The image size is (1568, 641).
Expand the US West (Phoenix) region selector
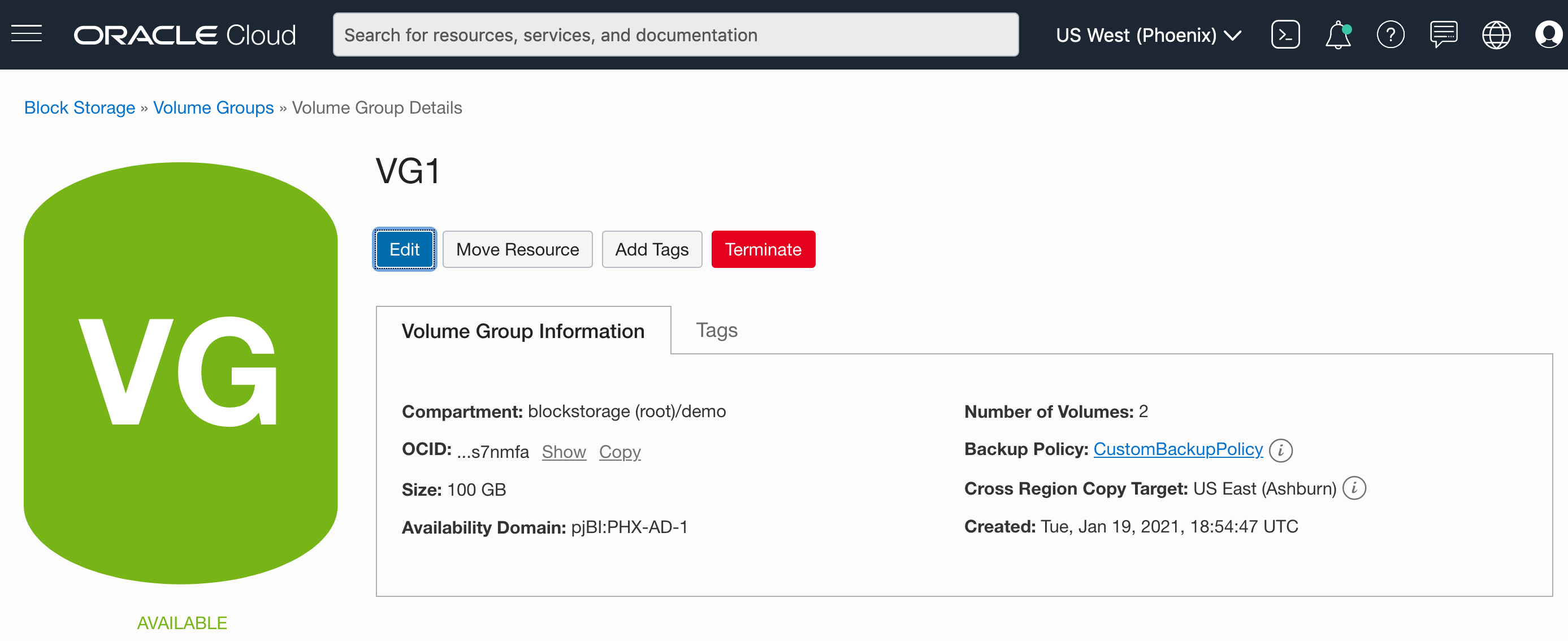[x=1149, y=34]
